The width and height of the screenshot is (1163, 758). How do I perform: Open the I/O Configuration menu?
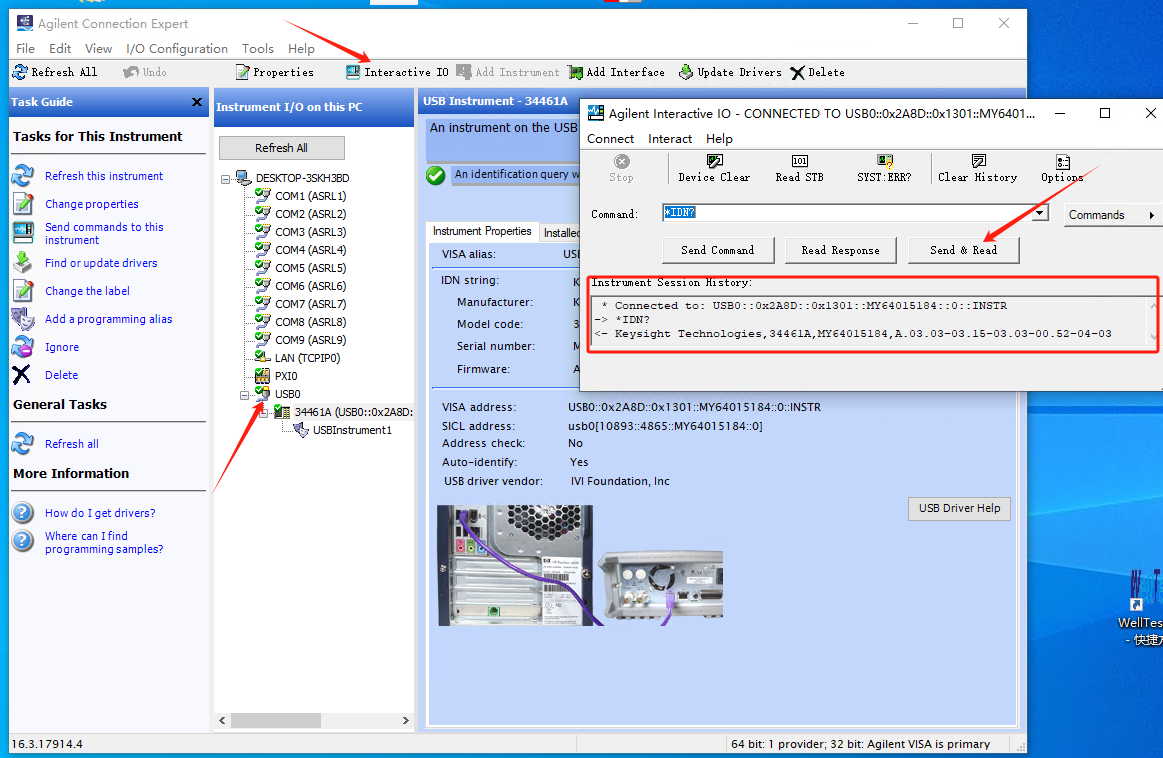(177, 48)
